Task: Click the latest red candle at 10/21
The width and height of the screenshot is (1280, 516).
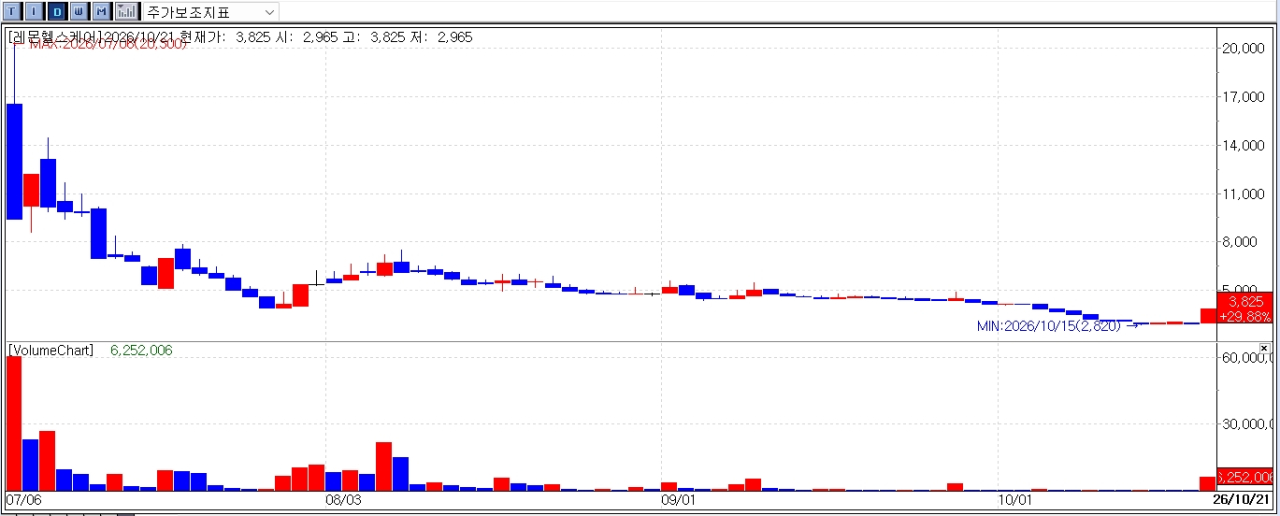Action: point(1208,316)
